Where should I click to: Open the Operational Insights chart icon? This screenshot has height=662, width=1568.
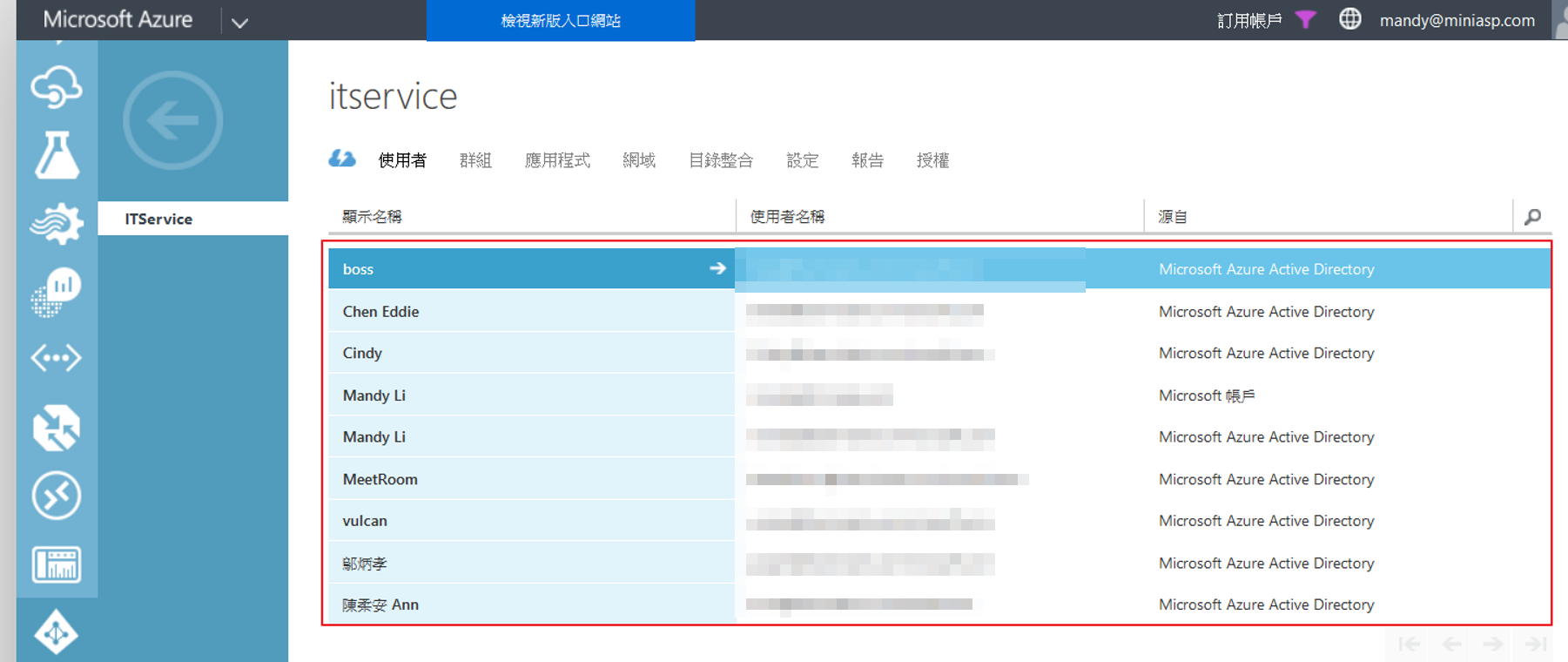coord(57,291)
